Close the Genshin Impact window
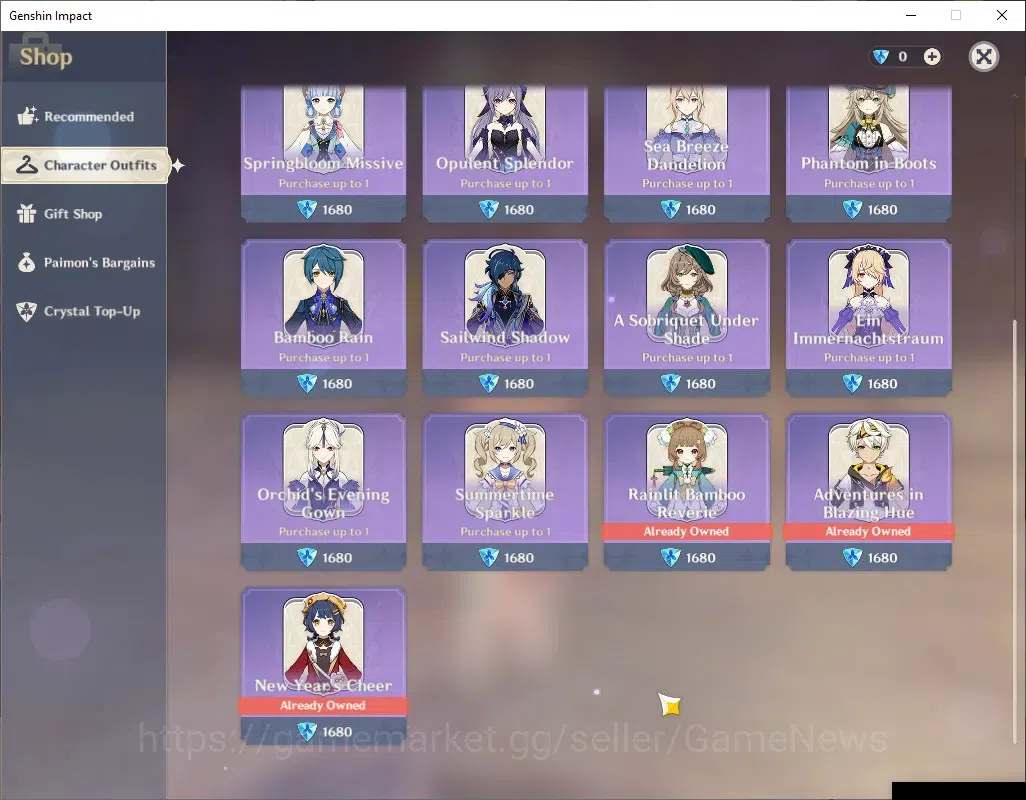This screenshot has height=800, width=1026. (1002, 15)
